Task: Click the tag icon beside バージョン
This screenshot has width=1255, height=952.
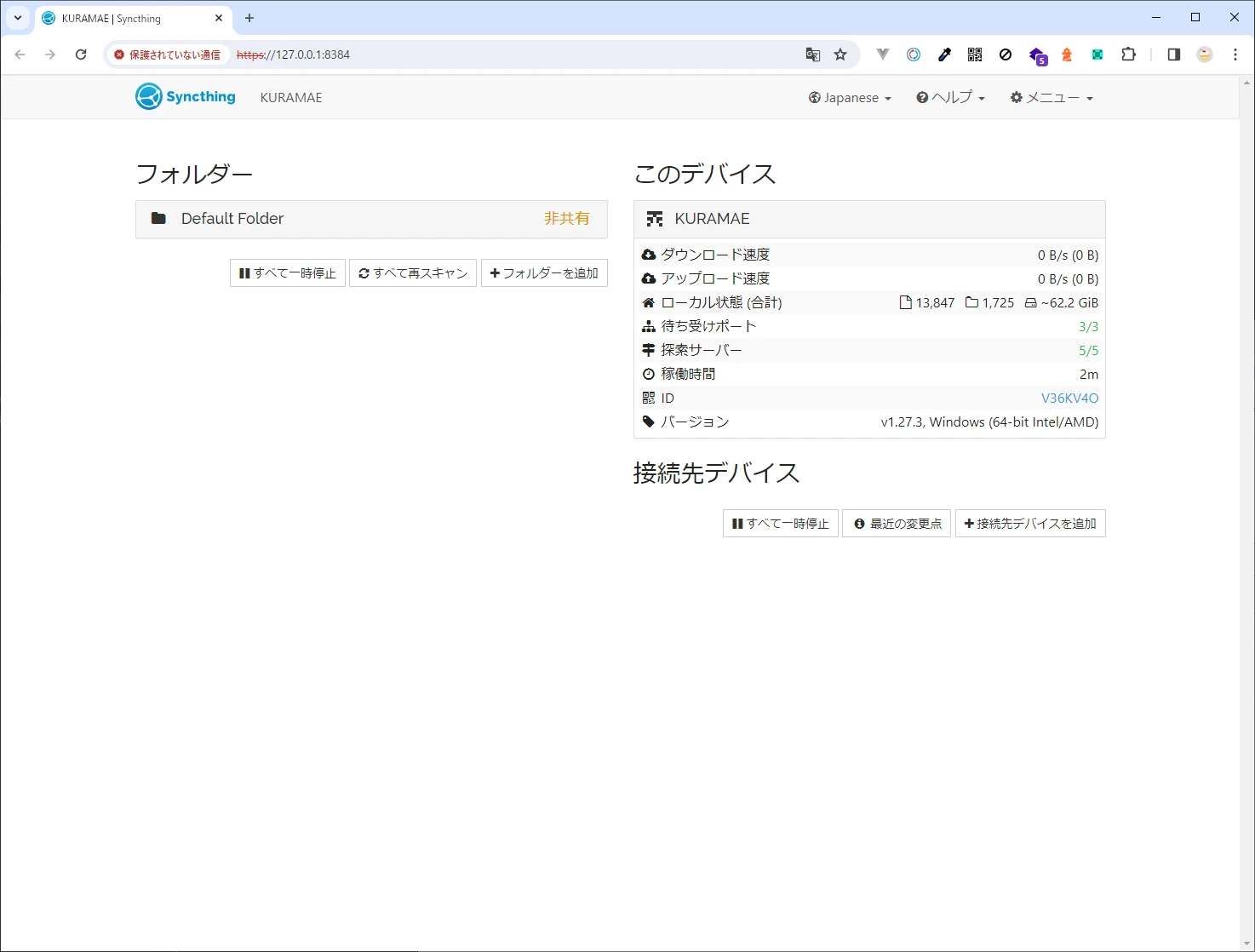Action: click(649, 422)
